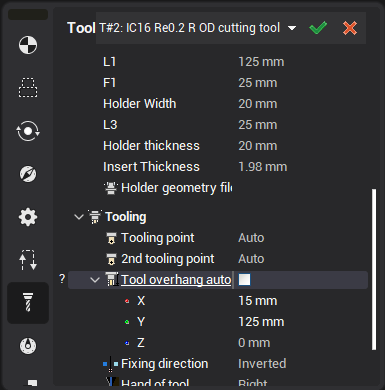Cancel with the red X icon
The image size is (385, 390).
point(350,28)
